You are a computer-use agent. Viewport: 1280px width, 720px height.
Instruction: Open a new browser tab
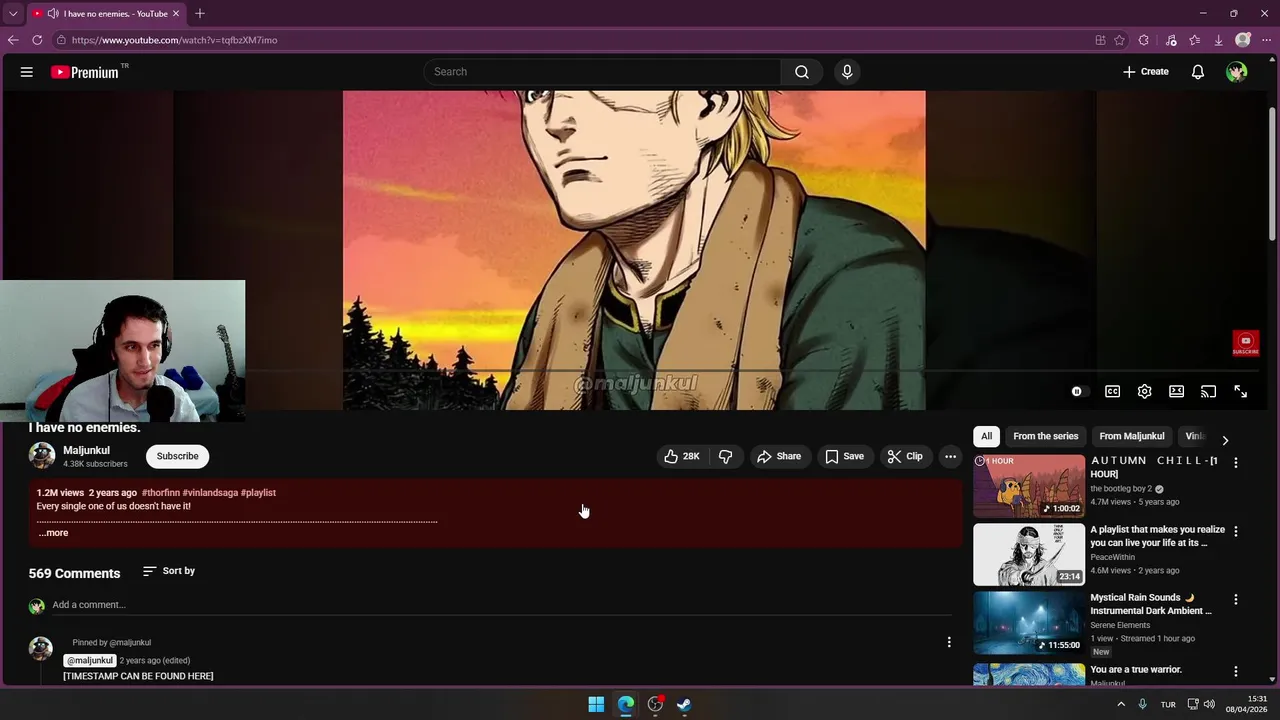click(x=200, y=13)
